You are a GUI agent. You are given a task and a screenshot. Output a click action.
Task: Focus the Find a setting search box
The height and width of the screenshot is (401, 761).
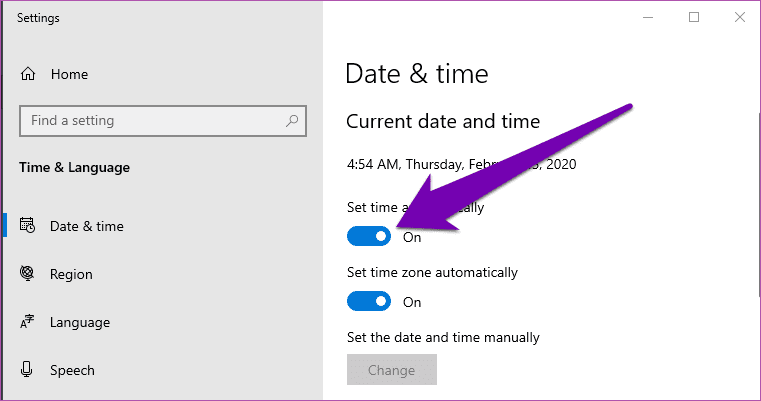pos(163,120)
